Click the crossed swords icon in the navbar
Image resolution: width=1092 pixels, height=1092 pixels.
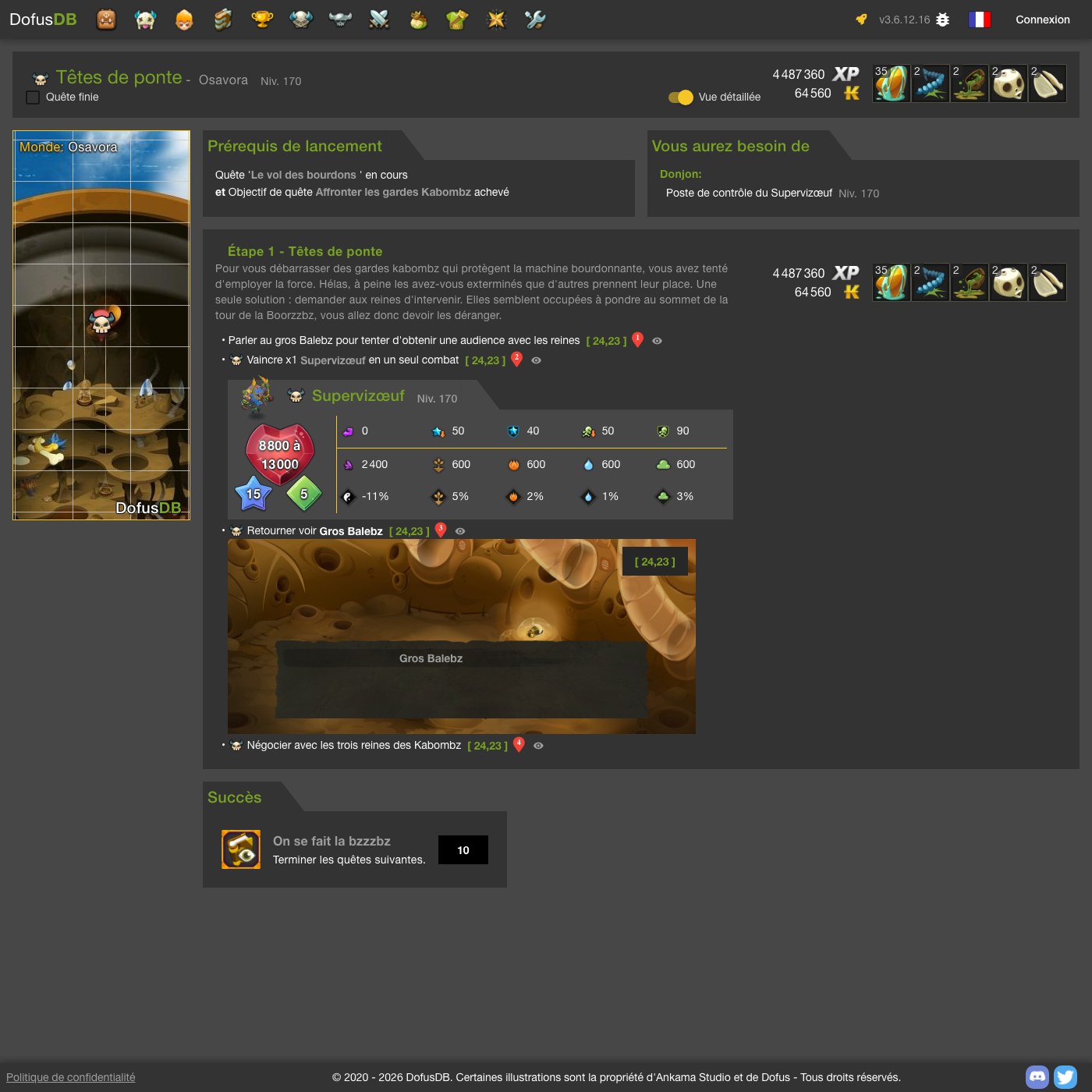(379, 19)
